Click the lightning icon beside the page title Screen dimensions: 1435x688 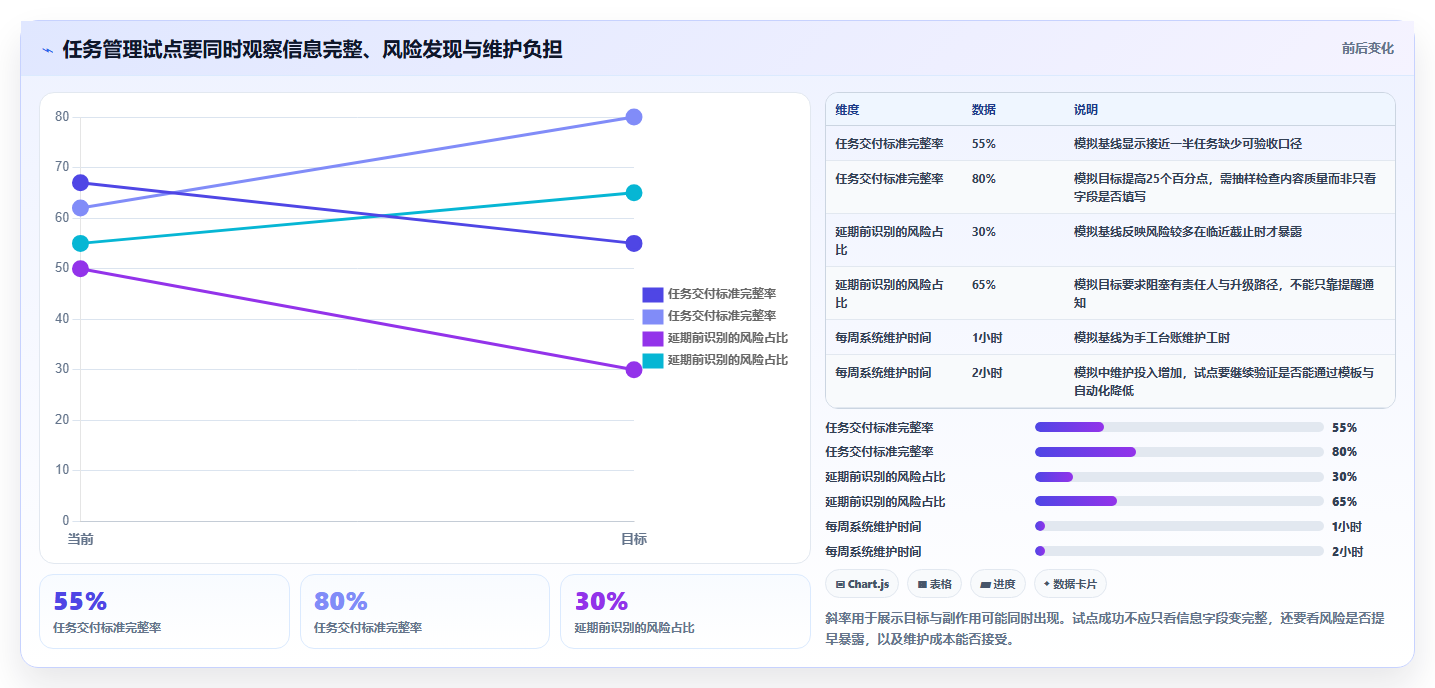click(x=48, y=50)
